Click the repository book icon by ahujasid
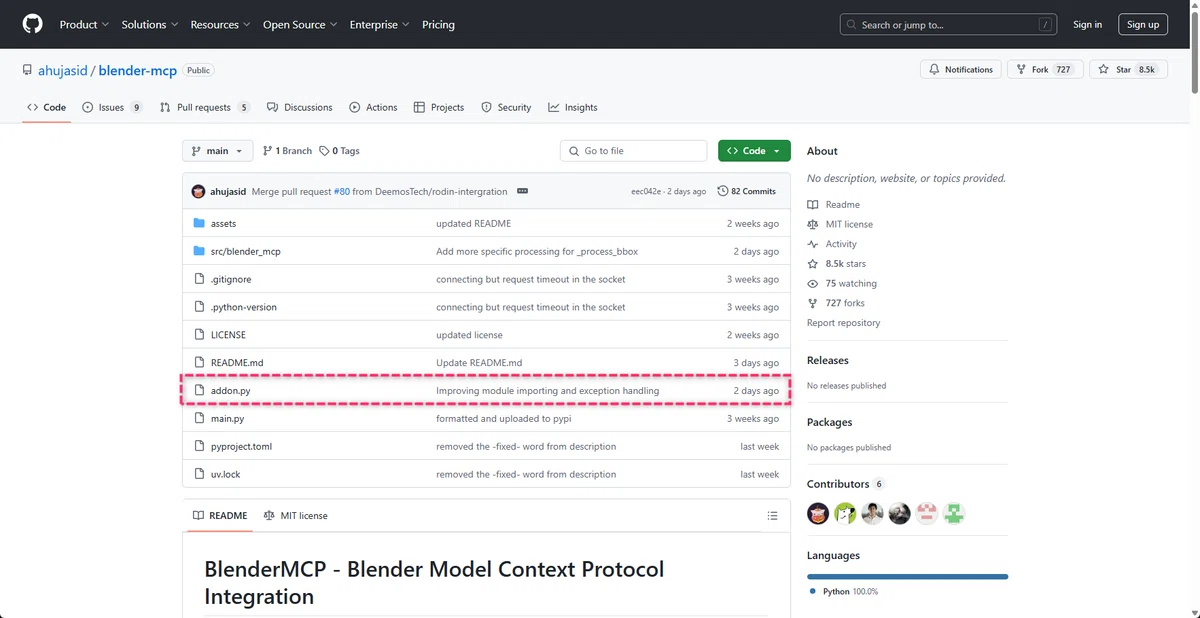Screen dimensions: 1200x618 [x=27, y=70]
